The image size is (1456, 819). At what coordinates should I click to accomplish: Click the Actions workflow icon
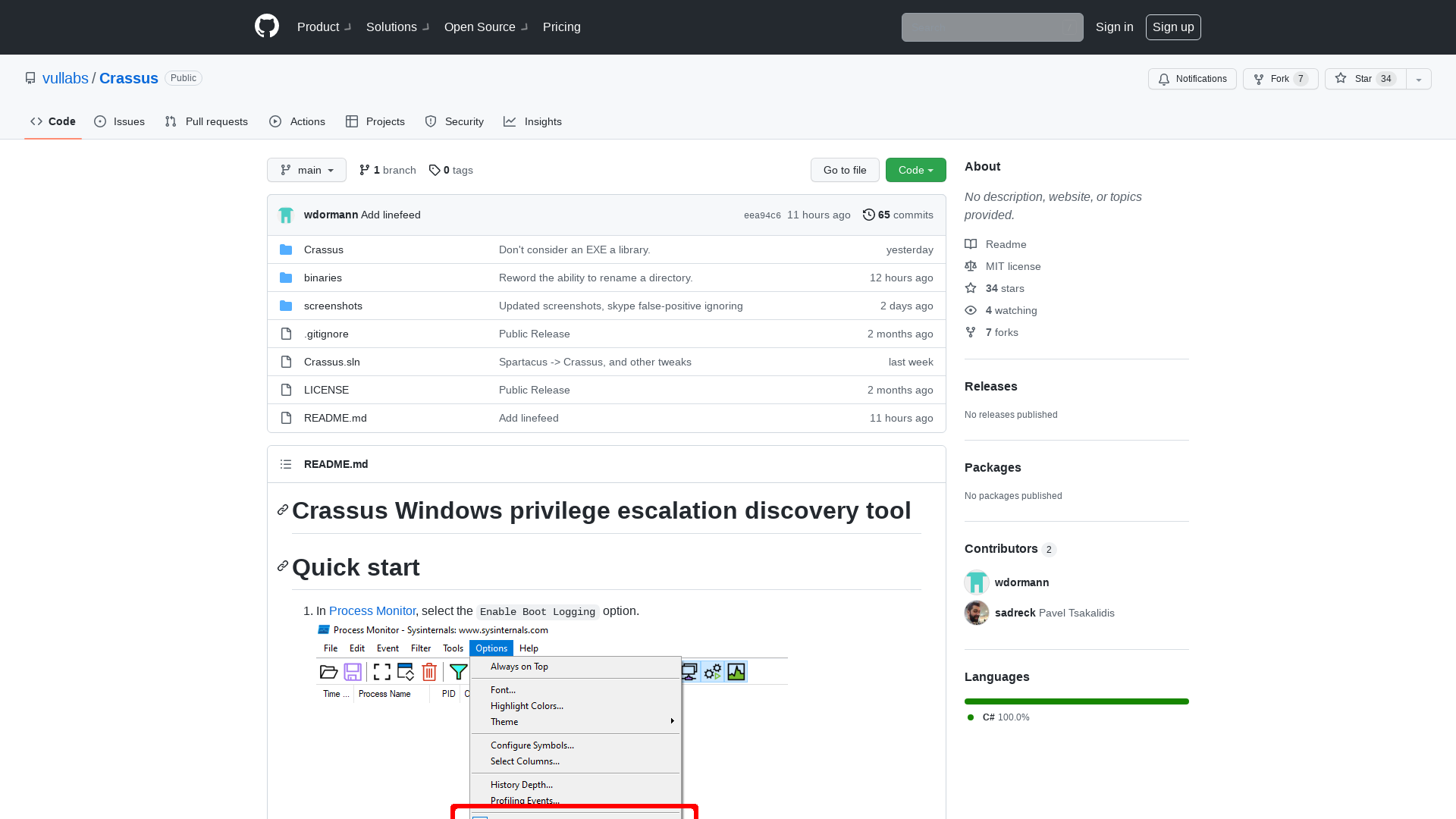(276, 121)
